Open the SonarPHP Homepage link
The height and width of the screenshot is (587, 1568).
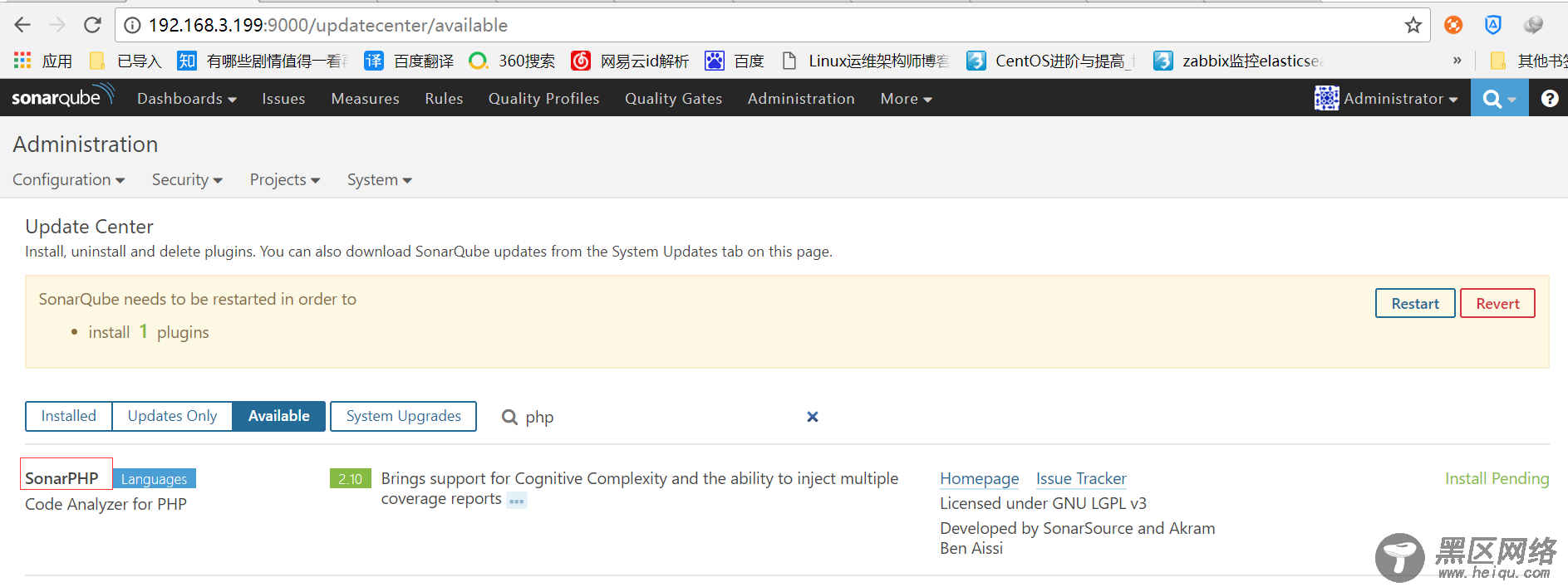point(979,478)
